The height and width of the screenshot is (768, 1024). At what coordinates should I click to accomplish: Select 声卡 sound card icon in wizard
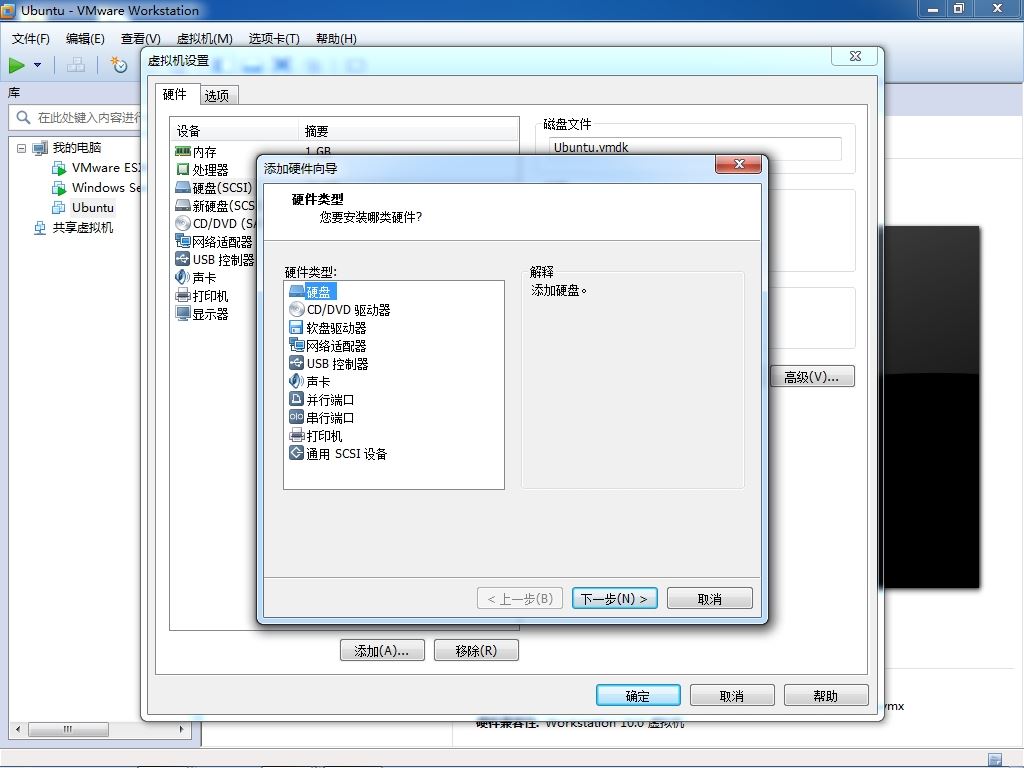[x=296, y=381]
